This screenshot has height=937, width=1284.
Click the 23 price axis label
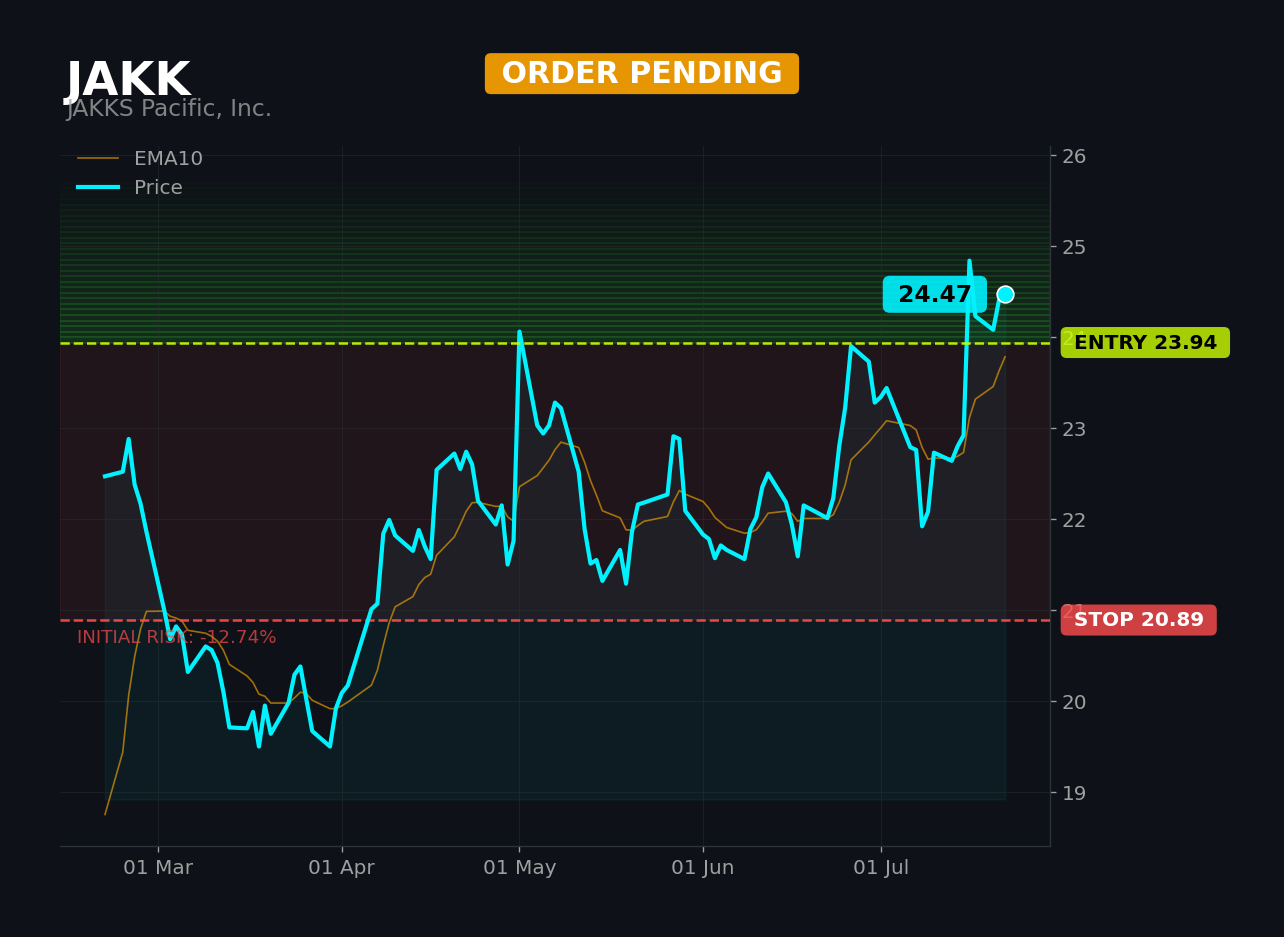pyautogui.click(x=1074, y=429)
